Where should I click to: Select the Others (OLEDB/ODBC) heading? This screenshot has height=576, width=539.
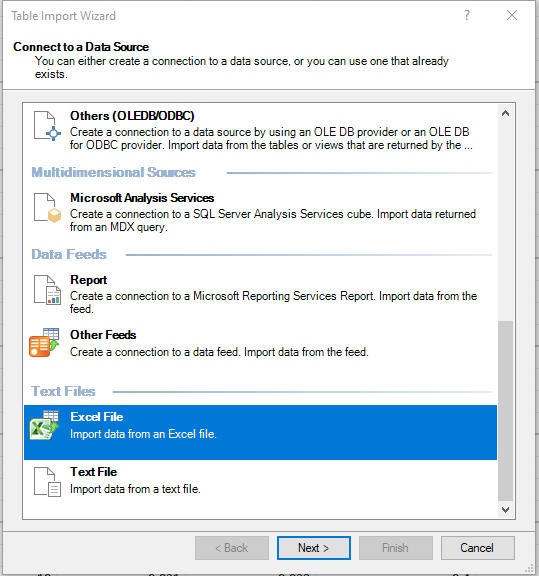point(132,116)
